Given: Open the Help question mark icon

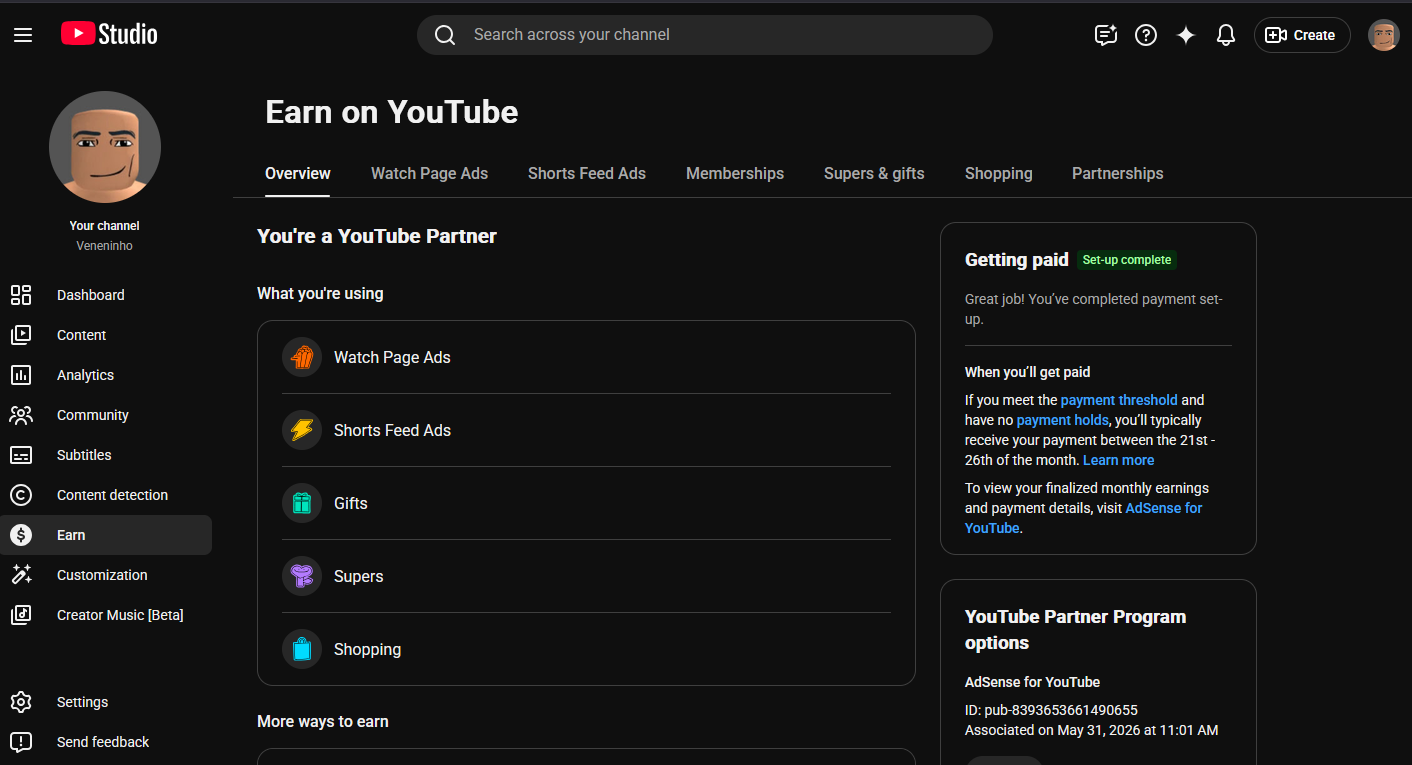Looking at the screenshot, I should pyautogui.click(x=1146, y=35).
